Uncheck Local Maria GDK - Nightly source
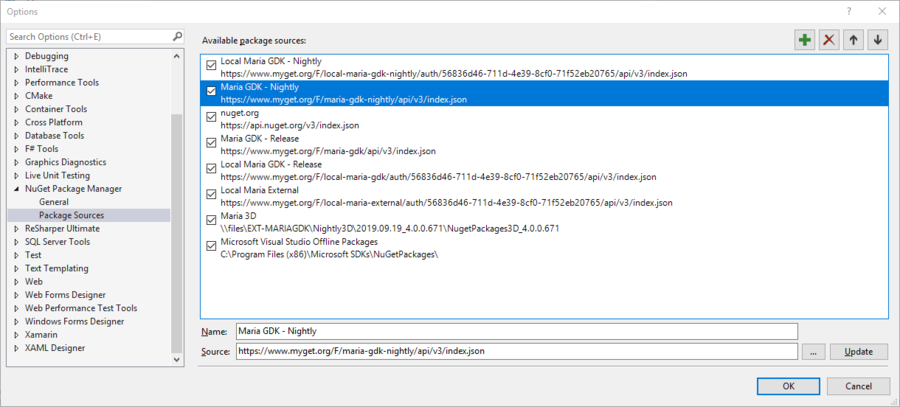 click(x=211, y=66)
